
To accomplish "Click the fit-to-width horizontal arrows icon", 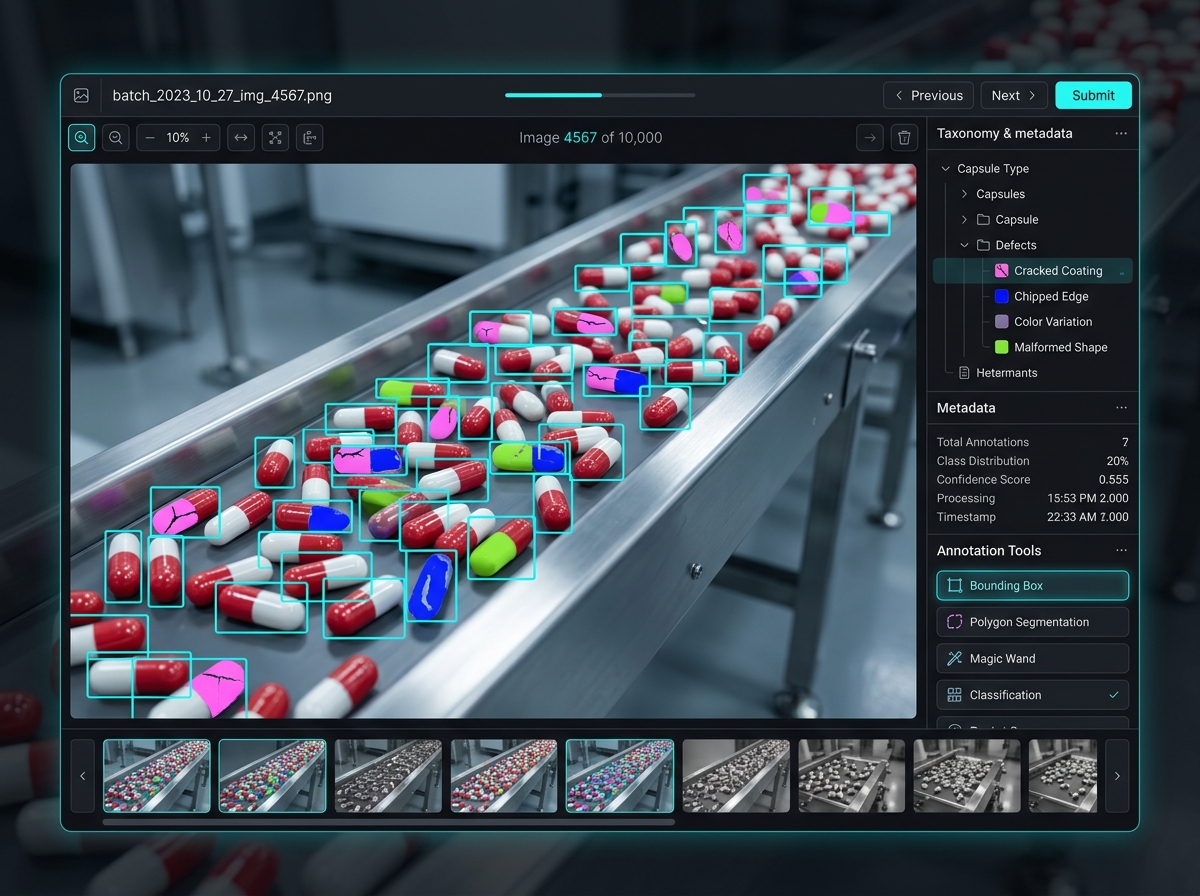I will 240,138.
